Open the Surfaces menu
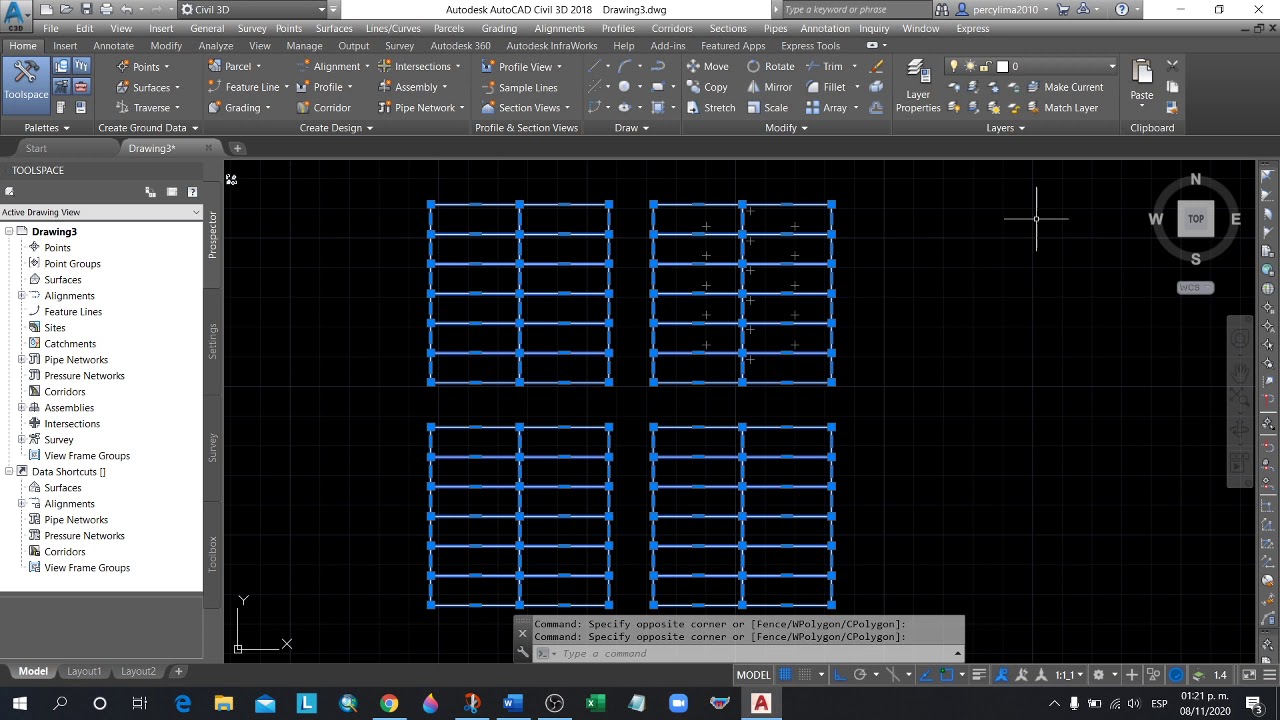Screen dimensions: 1280x720 (x=334, y=28)
